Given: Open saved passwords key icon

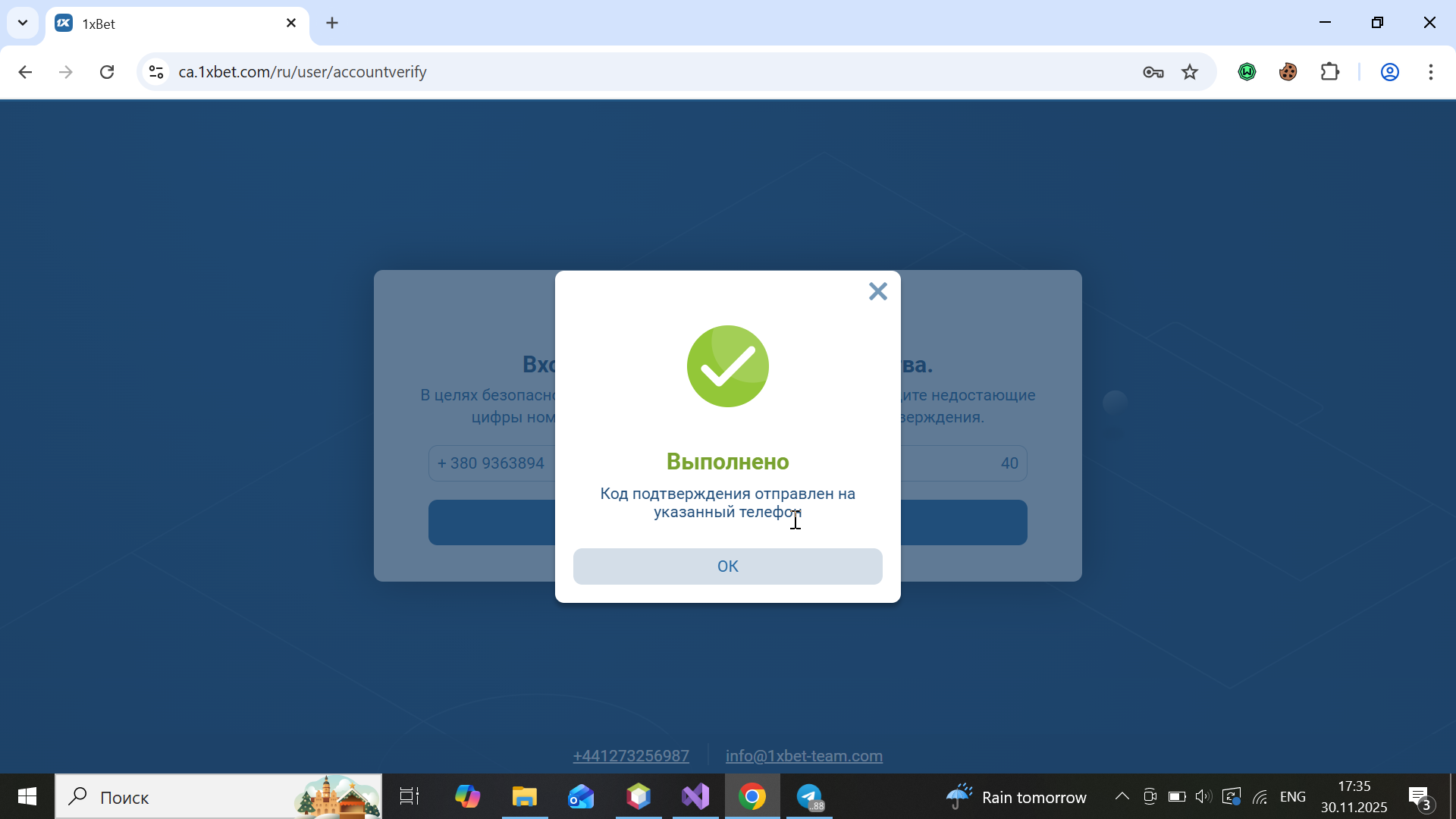Looking at the screenshot, I should [1153, 72].
